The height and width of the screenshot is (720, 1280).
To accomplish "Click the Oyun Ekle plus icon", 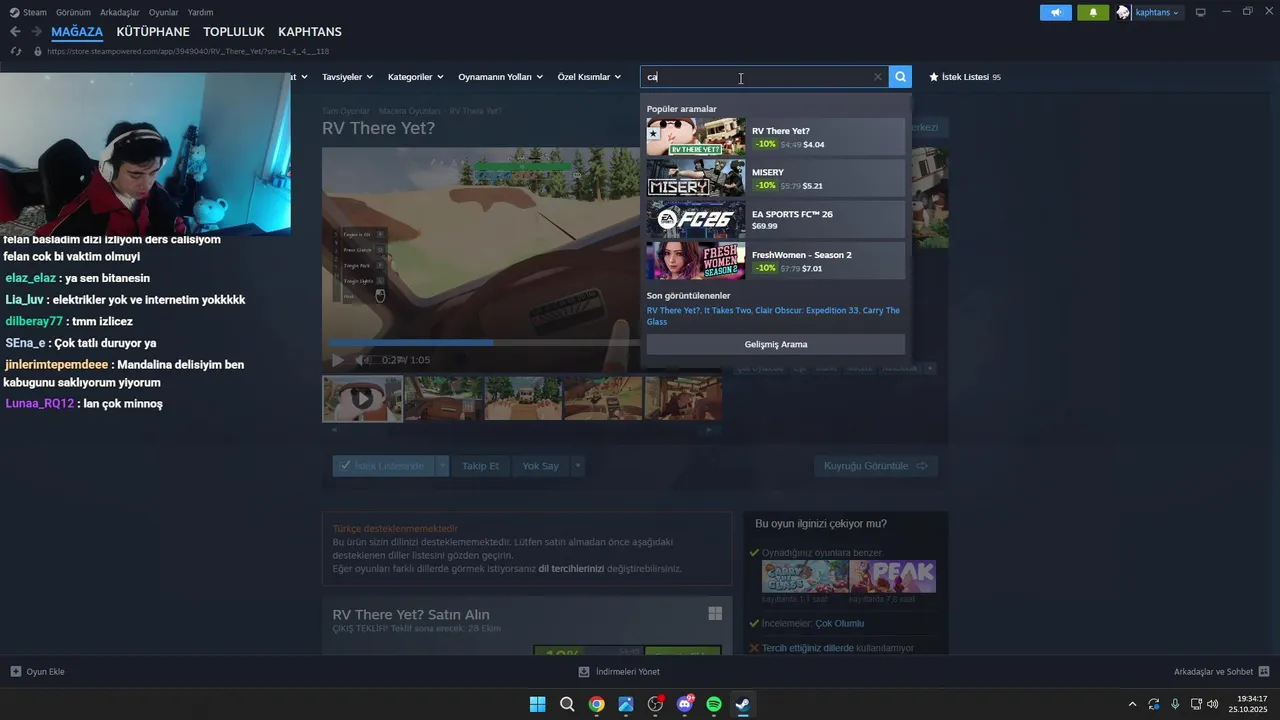I will pyautogui.click(x=16, y=672).
